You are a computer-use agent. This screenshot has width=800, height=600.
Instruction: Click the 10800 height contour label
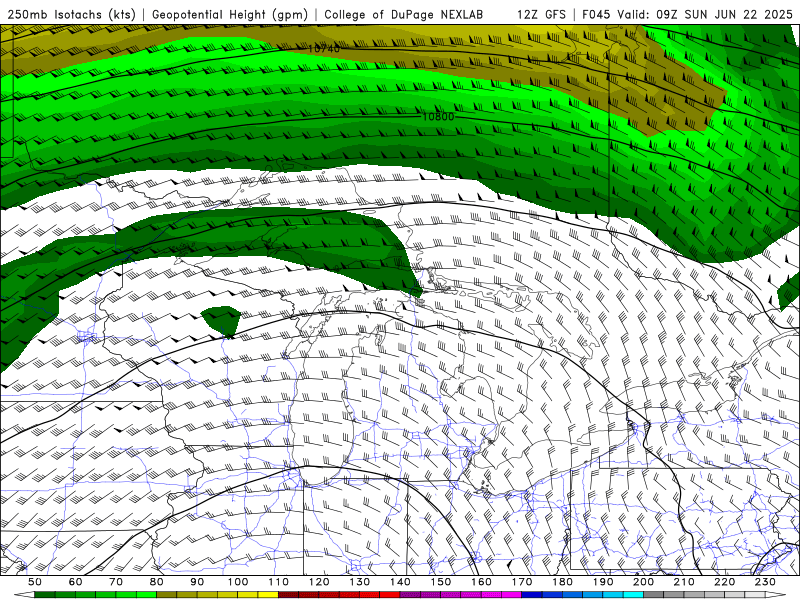(x=438, y=117)
